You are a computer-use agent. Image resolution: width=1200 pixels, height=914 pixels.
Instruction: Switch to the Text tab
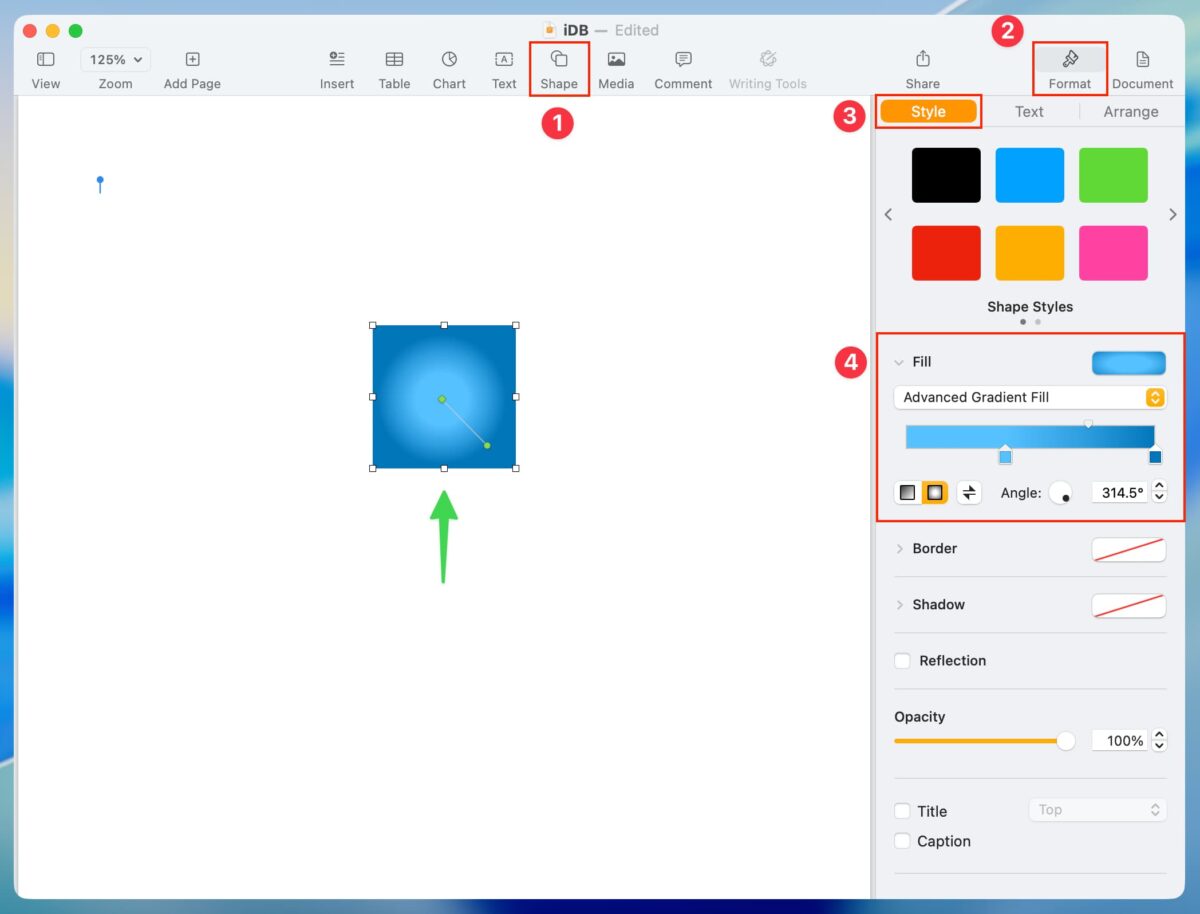(1029, 112)
